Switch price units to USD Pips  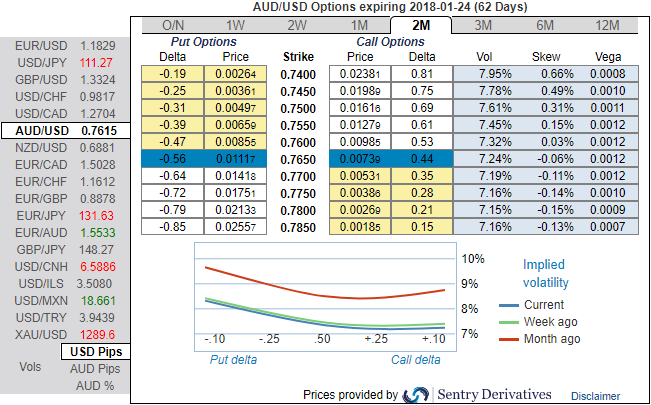[x=95, y=352]
